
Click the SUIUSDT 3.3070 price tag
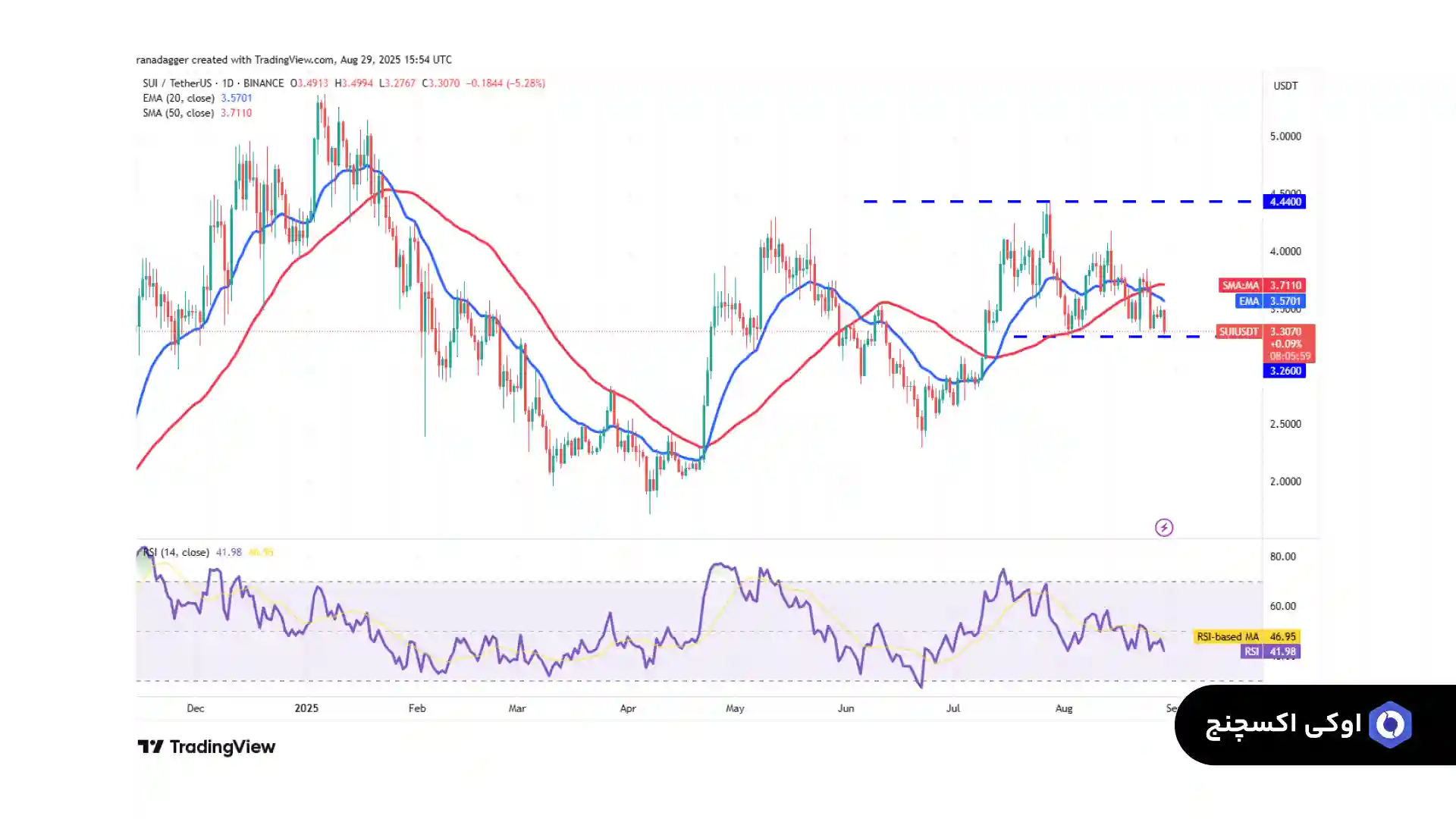[x=1265, y=332]
